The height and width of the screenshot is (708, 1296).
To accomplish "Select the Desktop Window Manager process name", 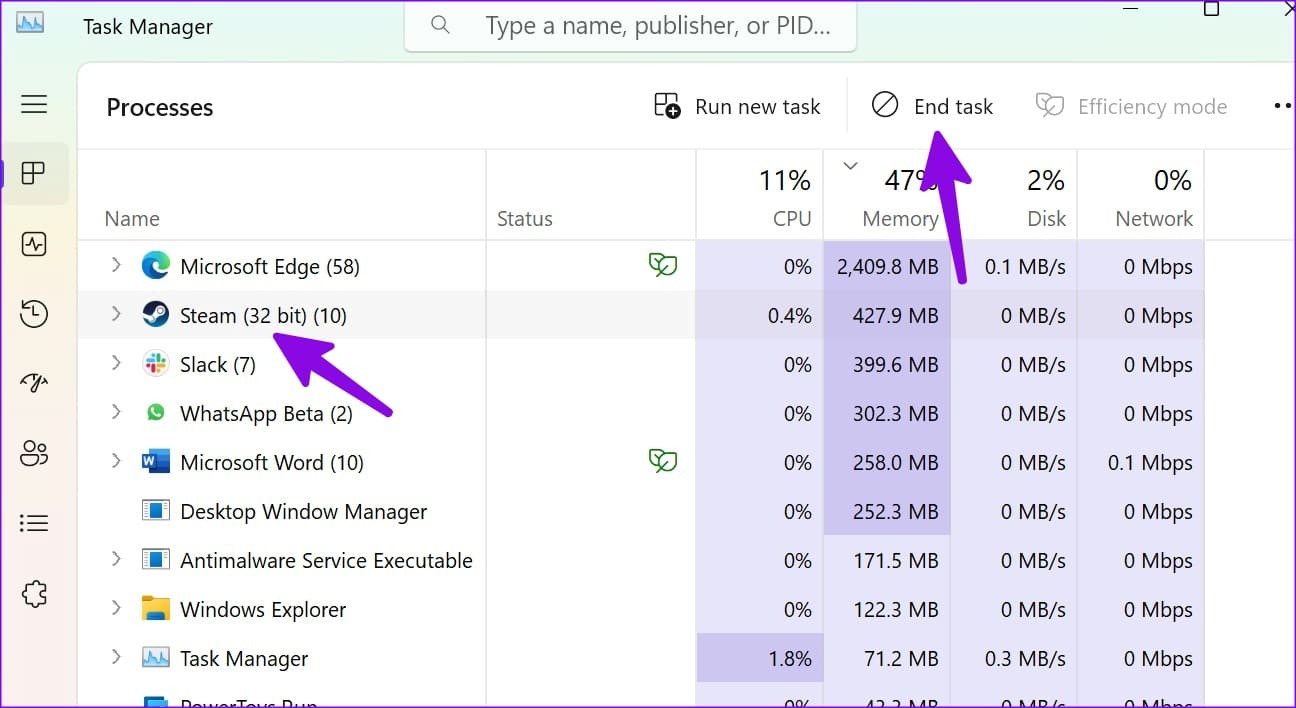I will tap(304, 512).
